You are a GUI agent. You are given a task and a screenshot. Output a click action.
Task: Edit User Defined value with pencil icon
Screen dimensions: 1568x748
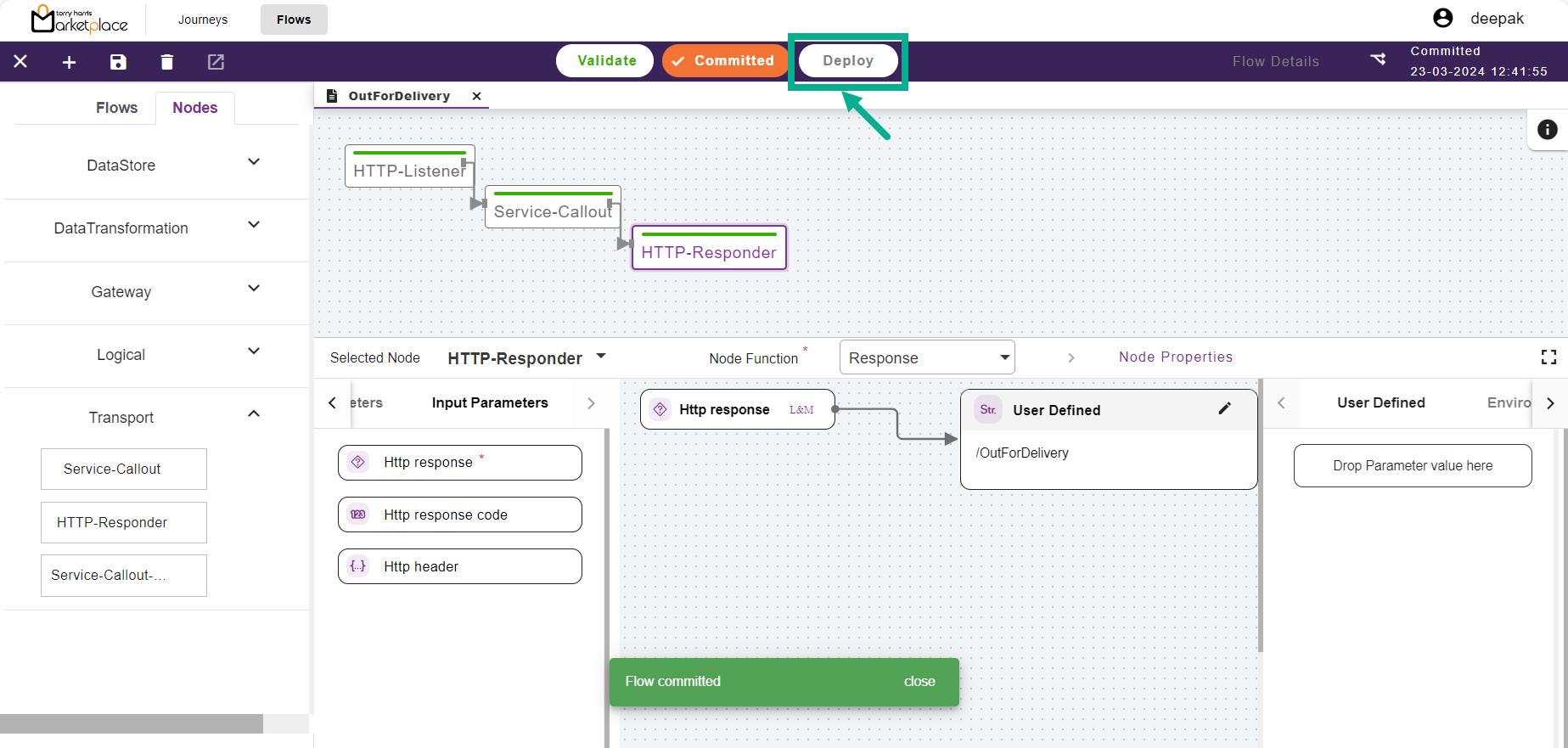[1224, 409]
